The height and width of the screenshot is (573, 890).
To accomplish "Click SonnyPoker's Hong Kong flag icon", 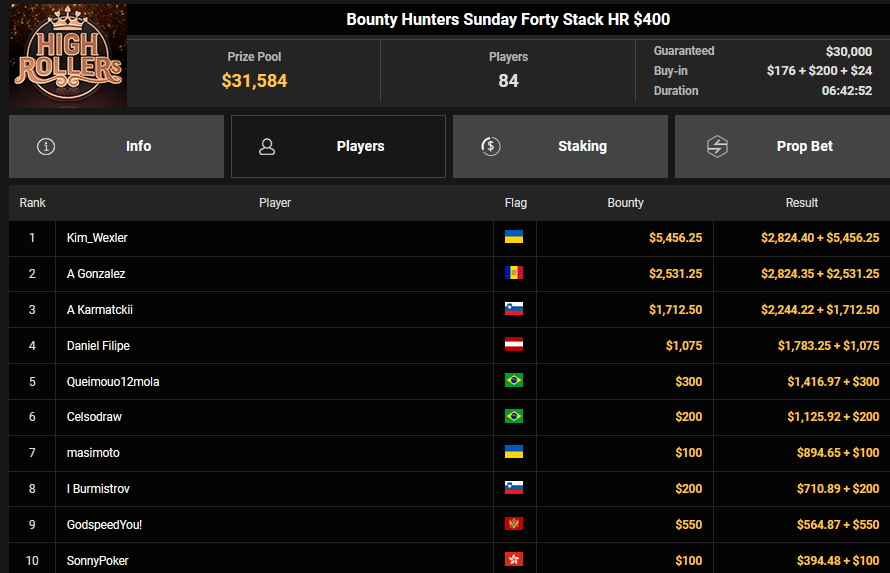I will (514, 560).
